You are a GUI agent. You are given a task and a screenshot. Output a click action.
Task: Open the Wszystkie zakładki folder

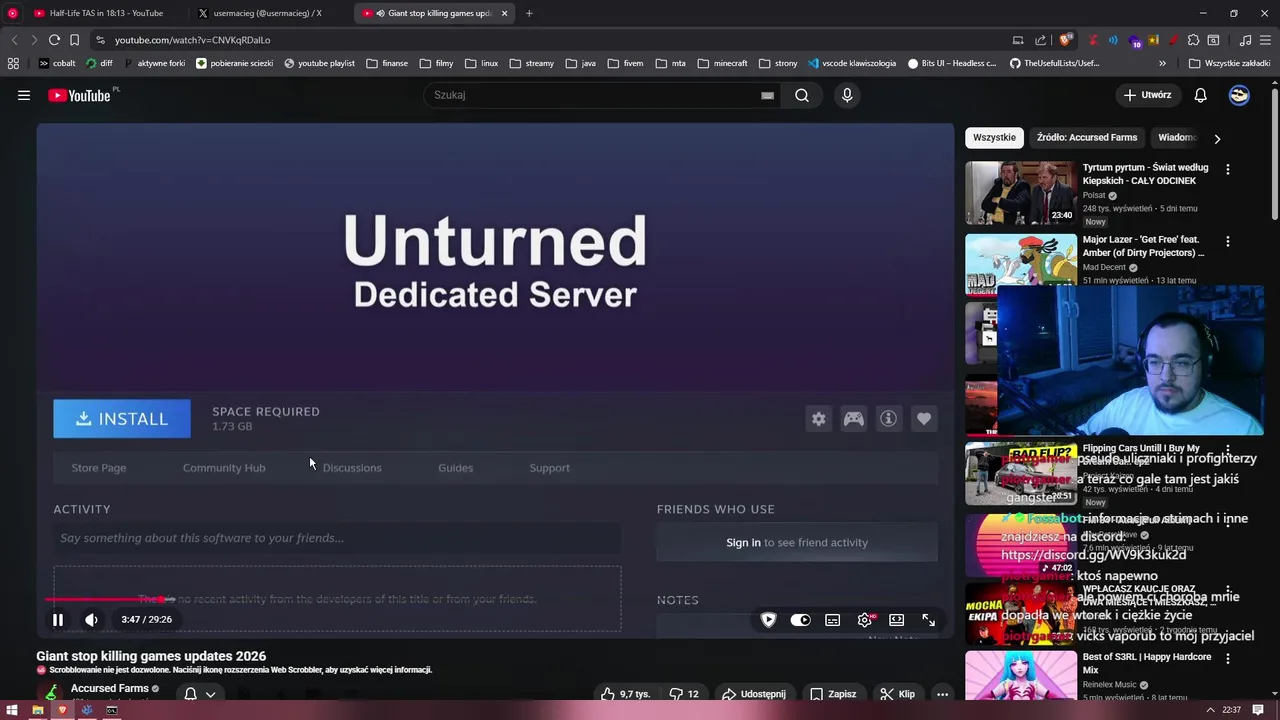point(1229,63)
